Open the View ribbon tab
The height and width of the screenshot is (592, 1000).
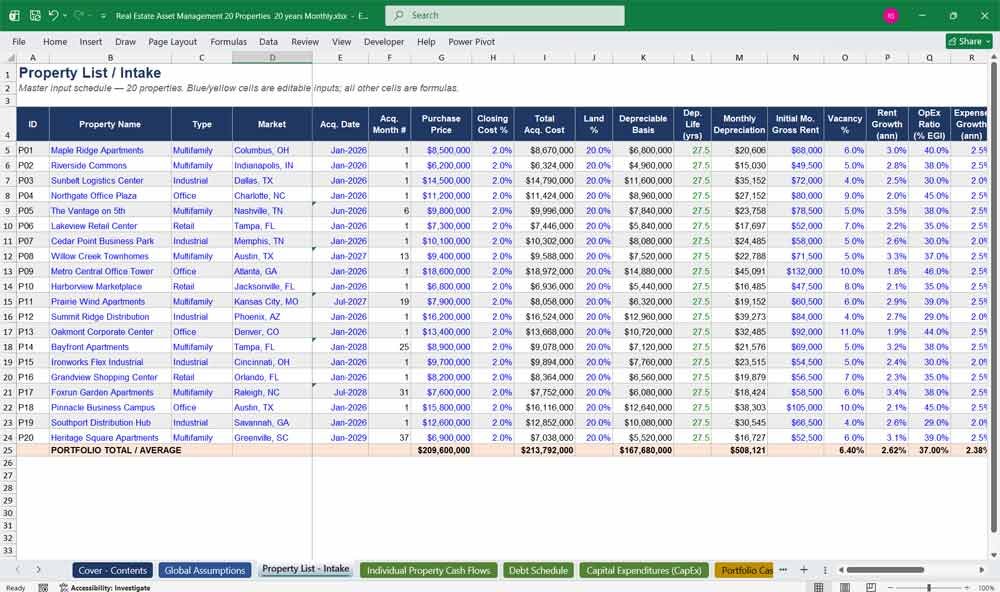[x=341, y=41]
